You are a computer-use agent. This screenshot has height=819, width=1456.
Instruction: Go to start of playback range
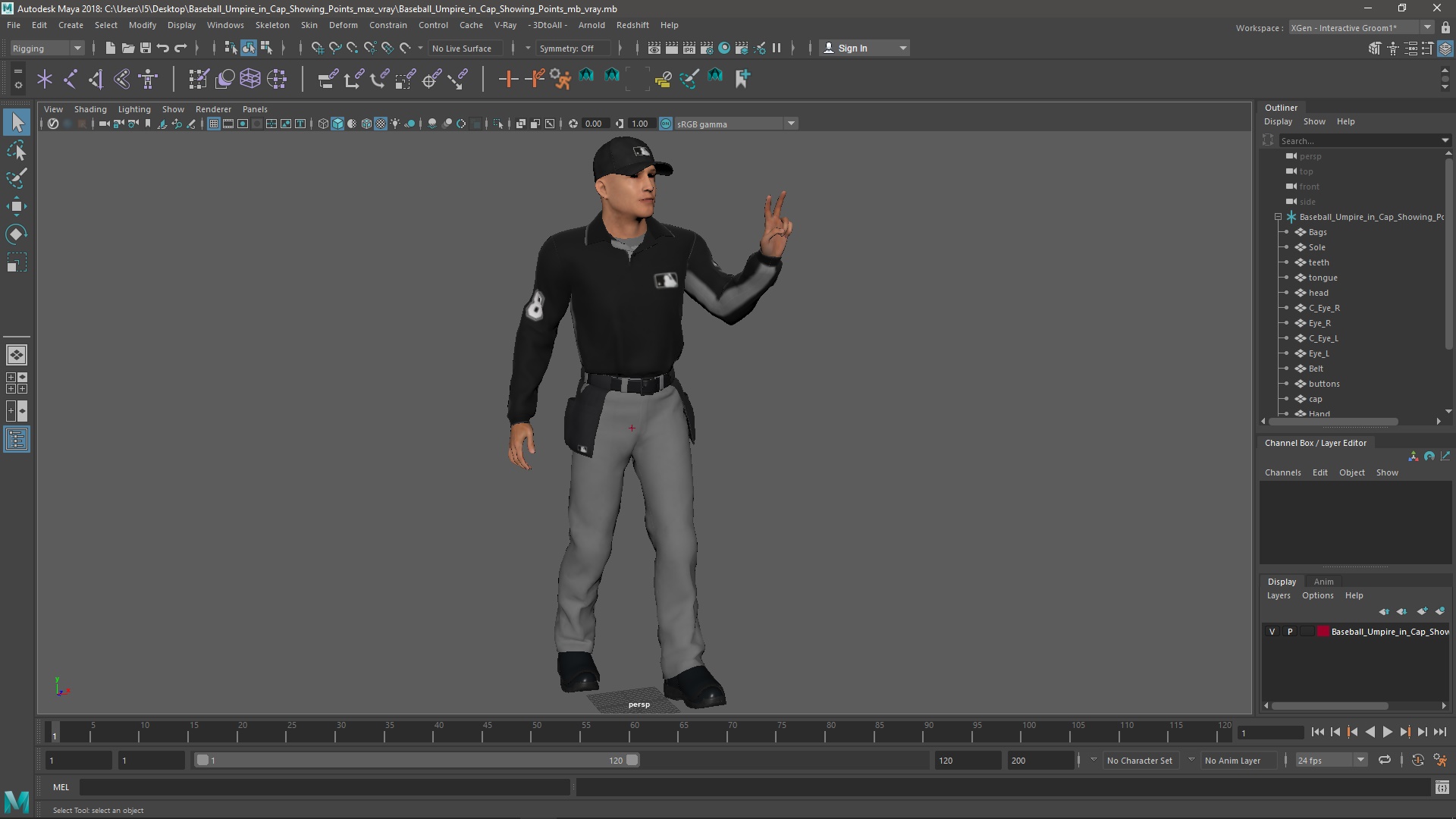point(1317,732)
